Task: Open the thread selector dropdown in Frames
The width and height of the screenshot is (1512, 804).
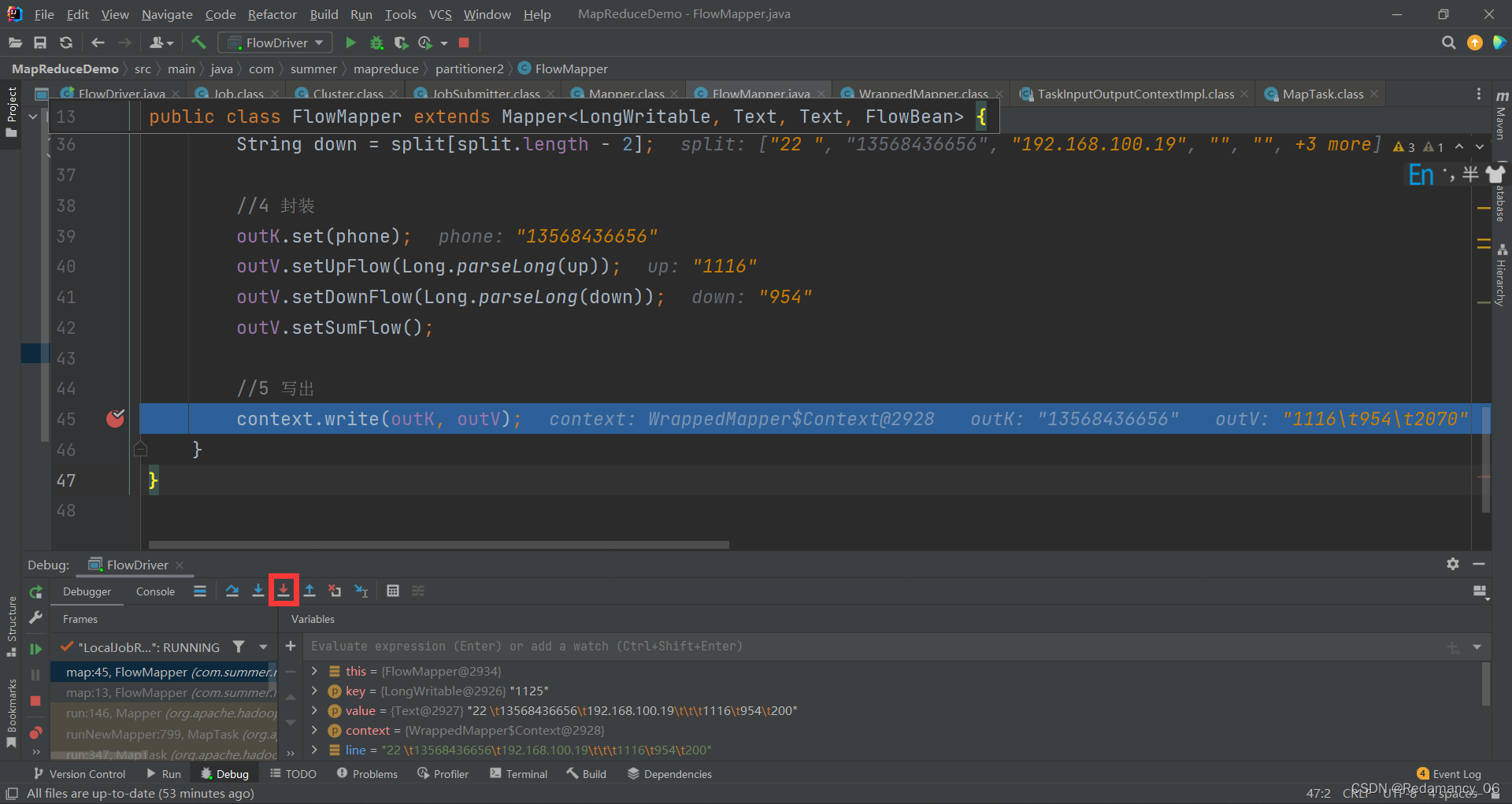Action: click(x=263, y=647)
